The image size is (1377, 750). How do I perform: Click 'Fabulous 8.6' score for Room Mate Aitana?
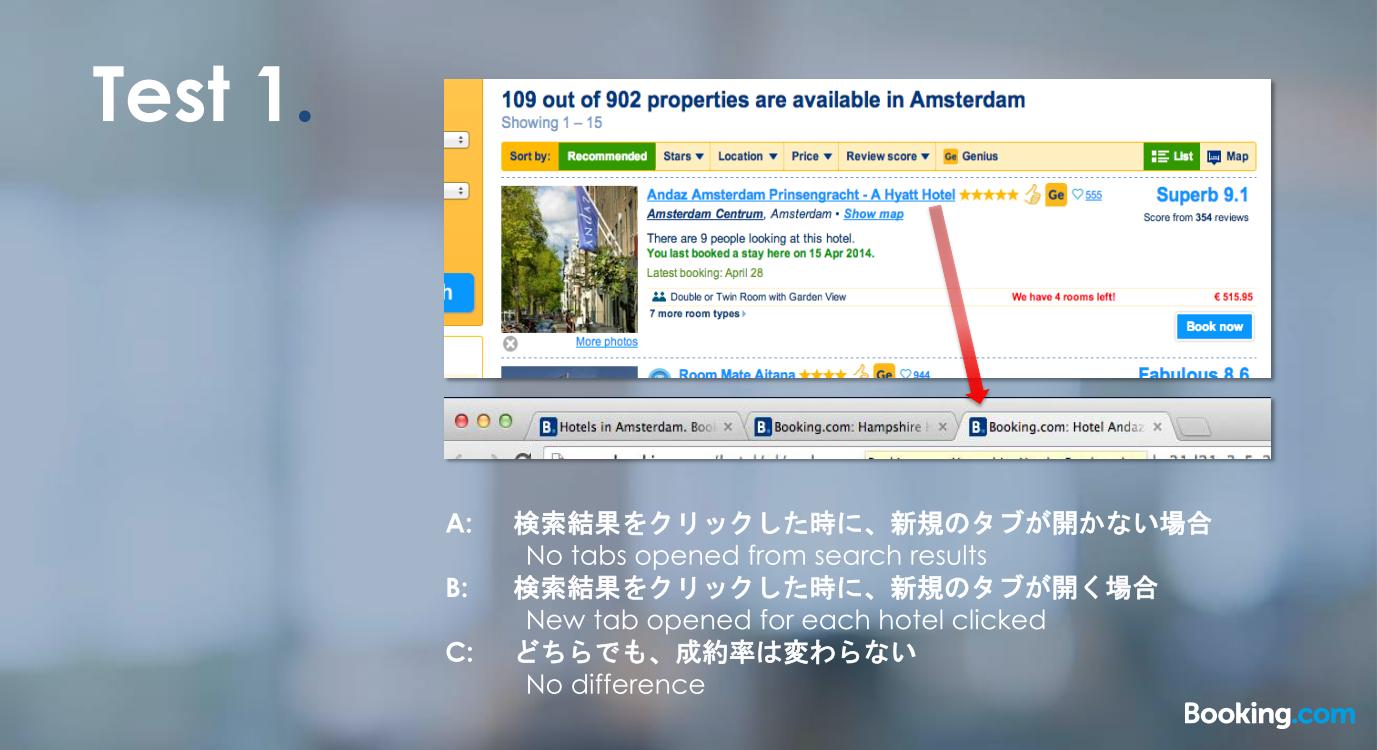pyautogui.click(x=1194, y=374)
